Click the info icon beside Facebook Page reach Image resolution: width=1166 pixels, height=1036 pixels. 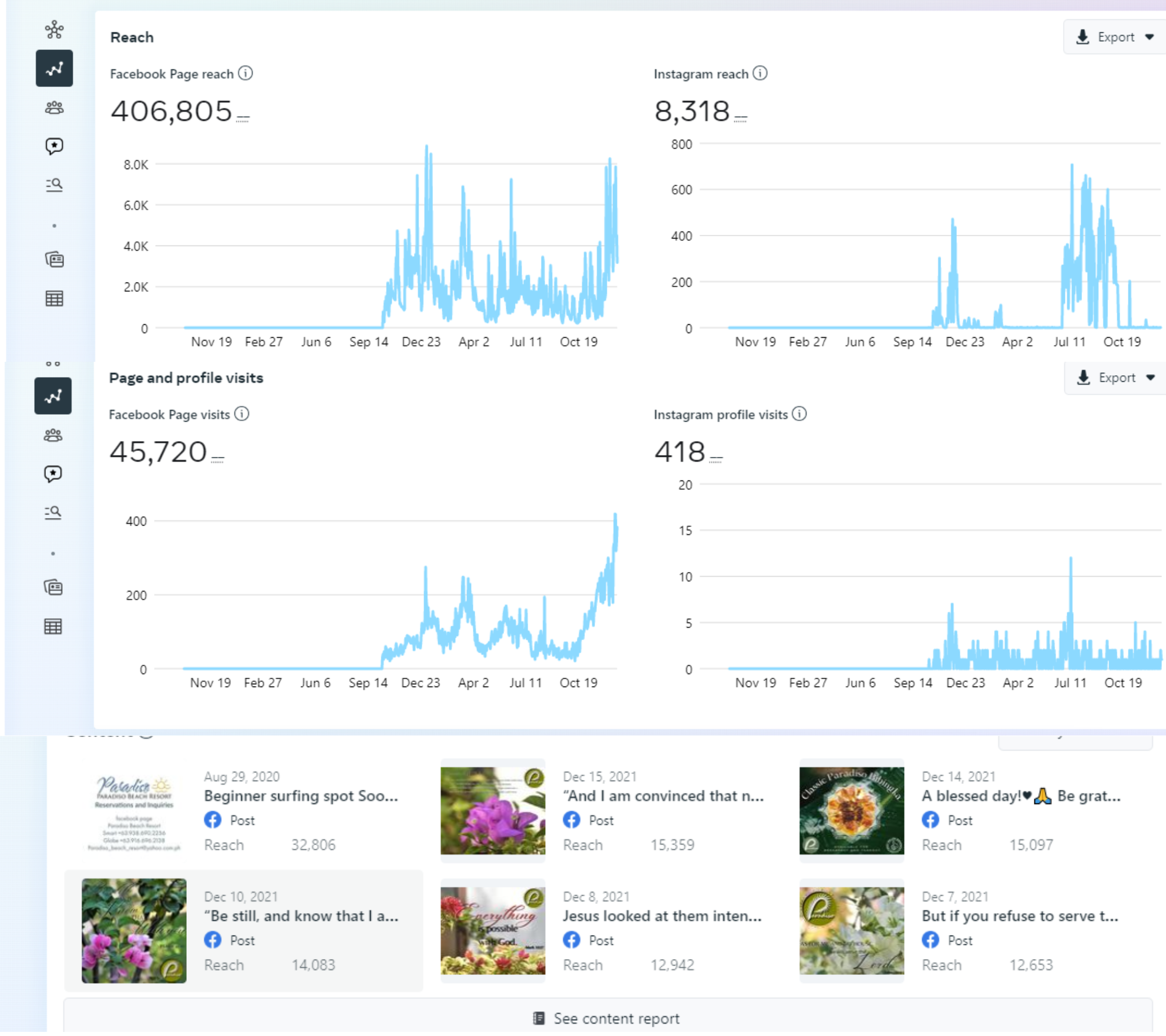pos(246,73)
